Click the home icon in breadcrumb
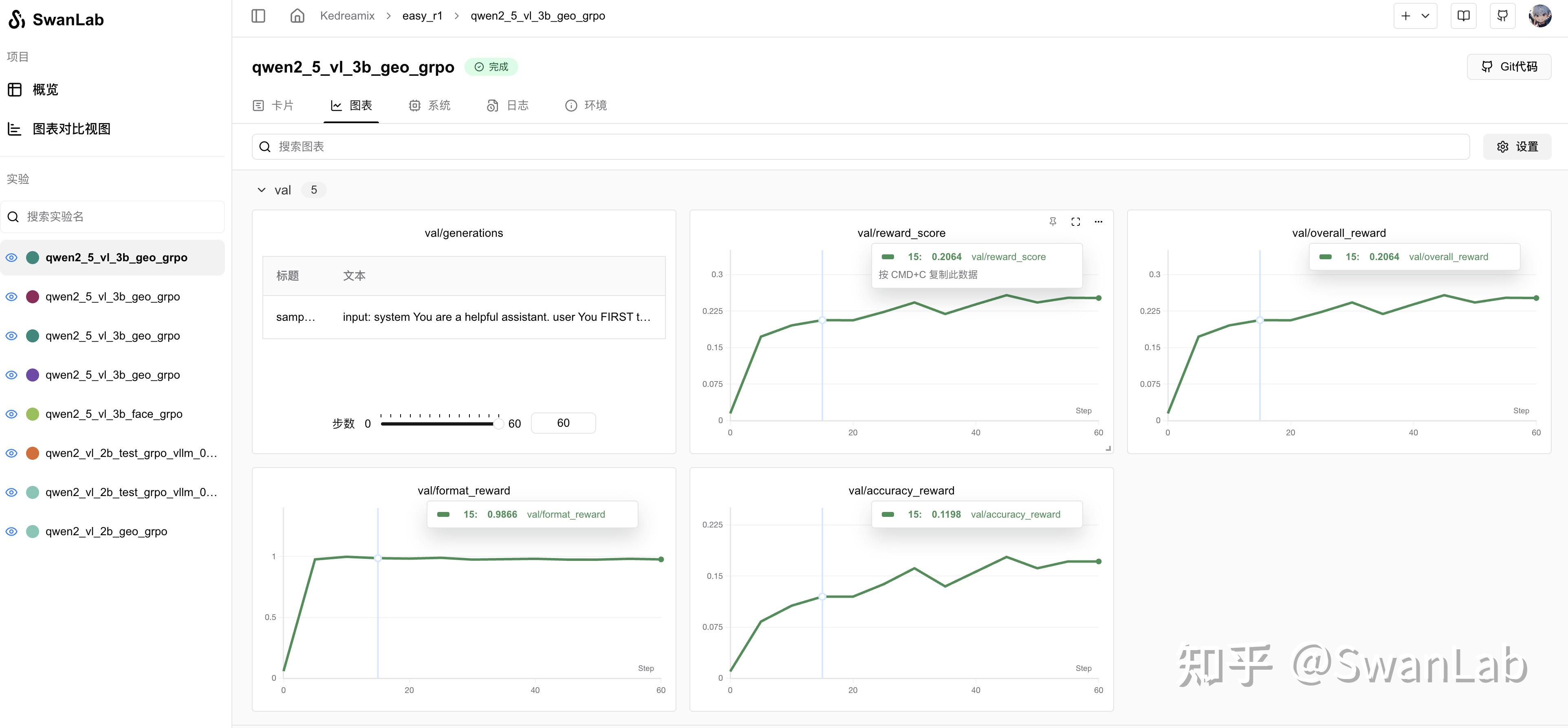1568x728 pixels. tap(297, 16)
